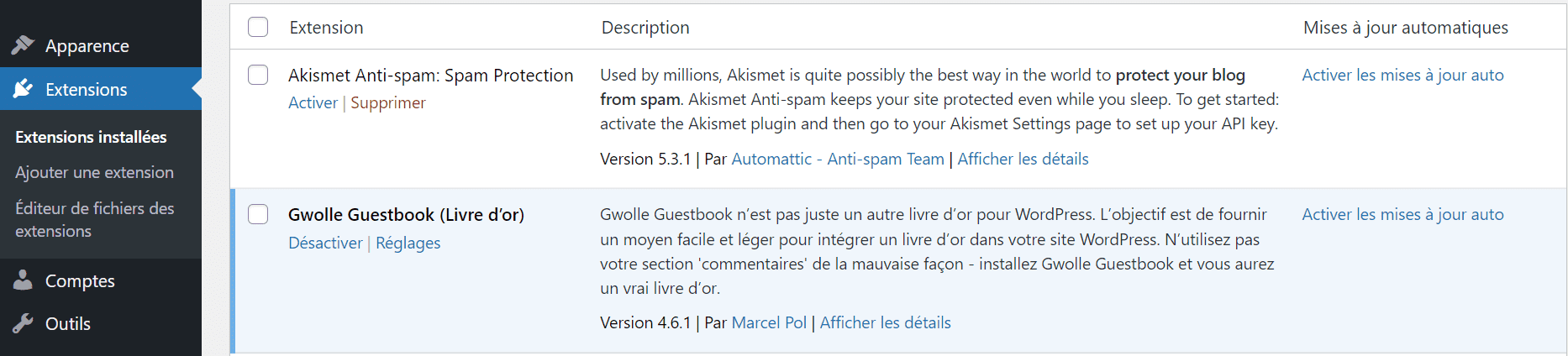Enable auto-updates for Akismet
1568x356 pixels.
(1402, 75)
